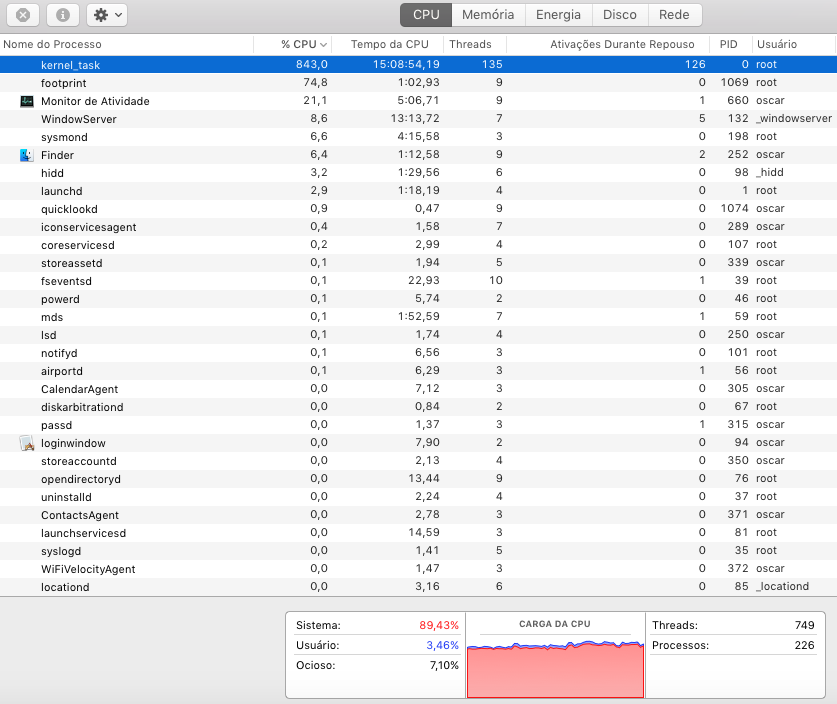Select the fseventsd process
837x704 pixels.
coord(418,281)
